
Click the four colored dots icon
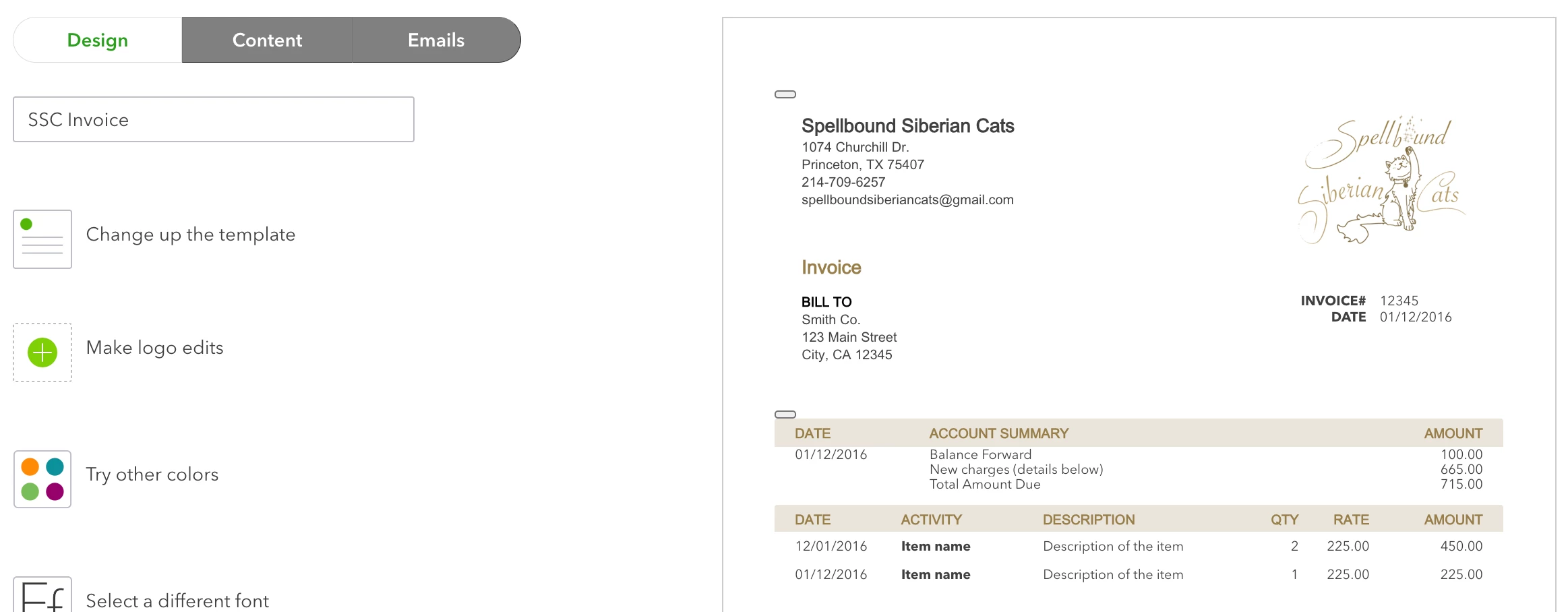[x=42, y=479]
